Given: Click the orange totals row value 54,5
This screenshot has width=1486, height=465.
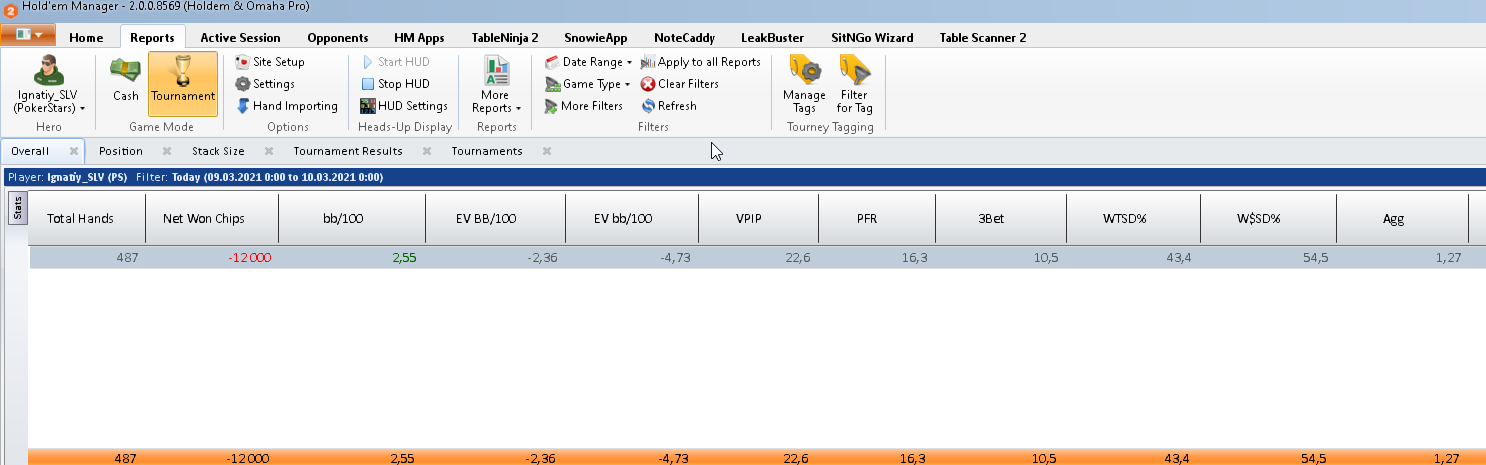Looking at the screenshot, I should tap(1316, 458).
